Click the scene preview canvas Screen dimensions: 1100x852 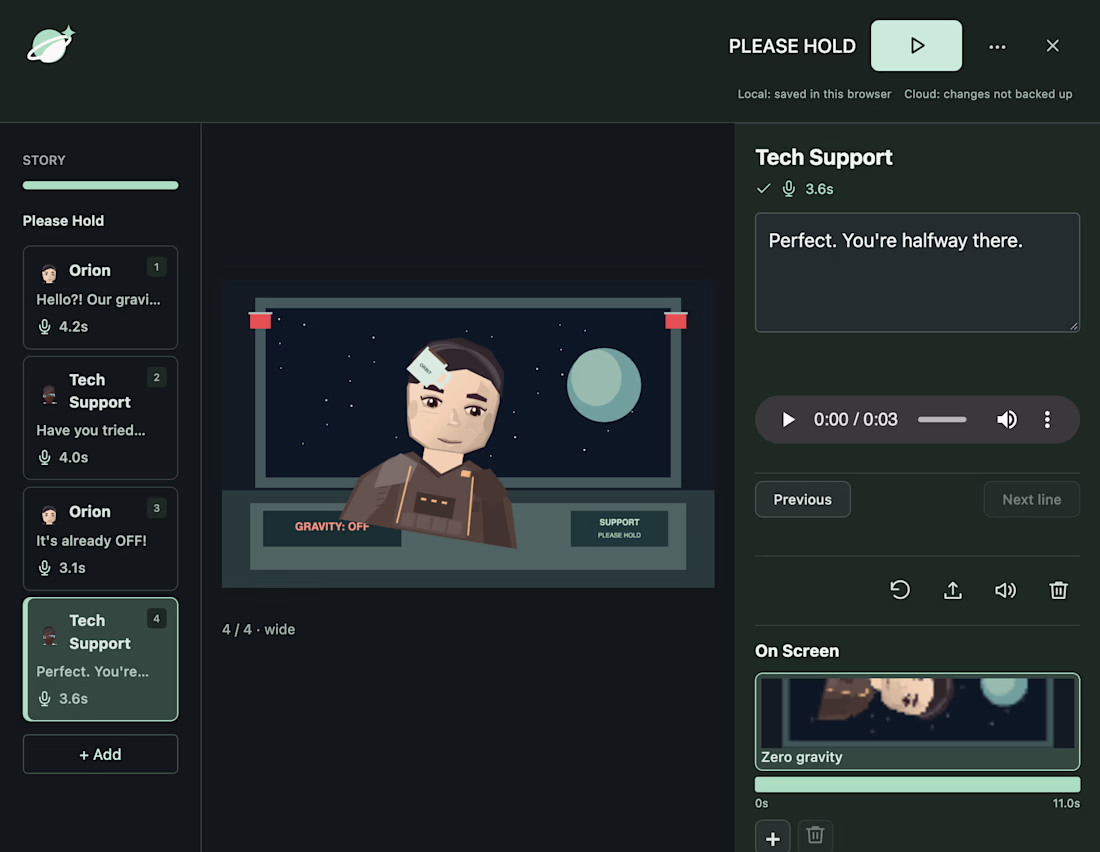click(468, 434)
